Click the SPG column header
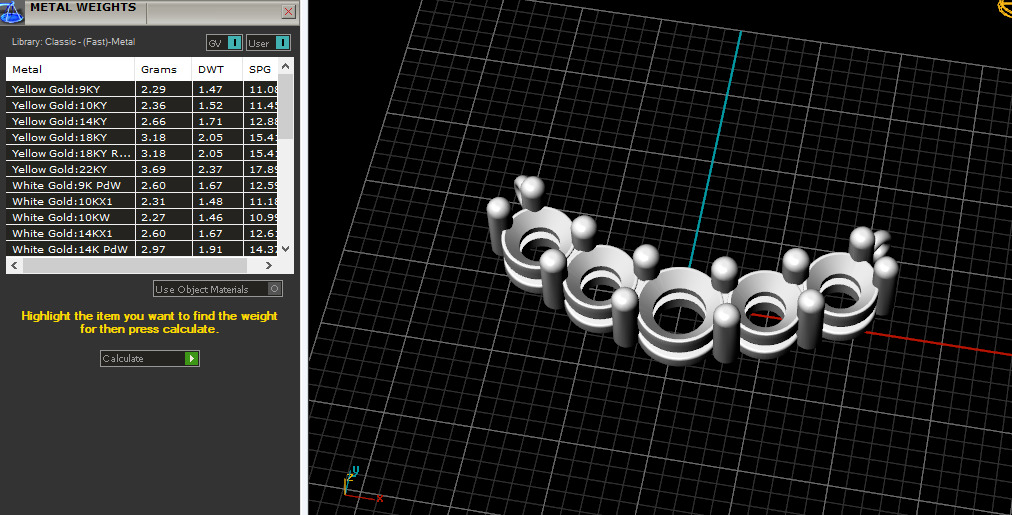The height and width of the screenshot is (515, 1012). [x=261, y=69]
